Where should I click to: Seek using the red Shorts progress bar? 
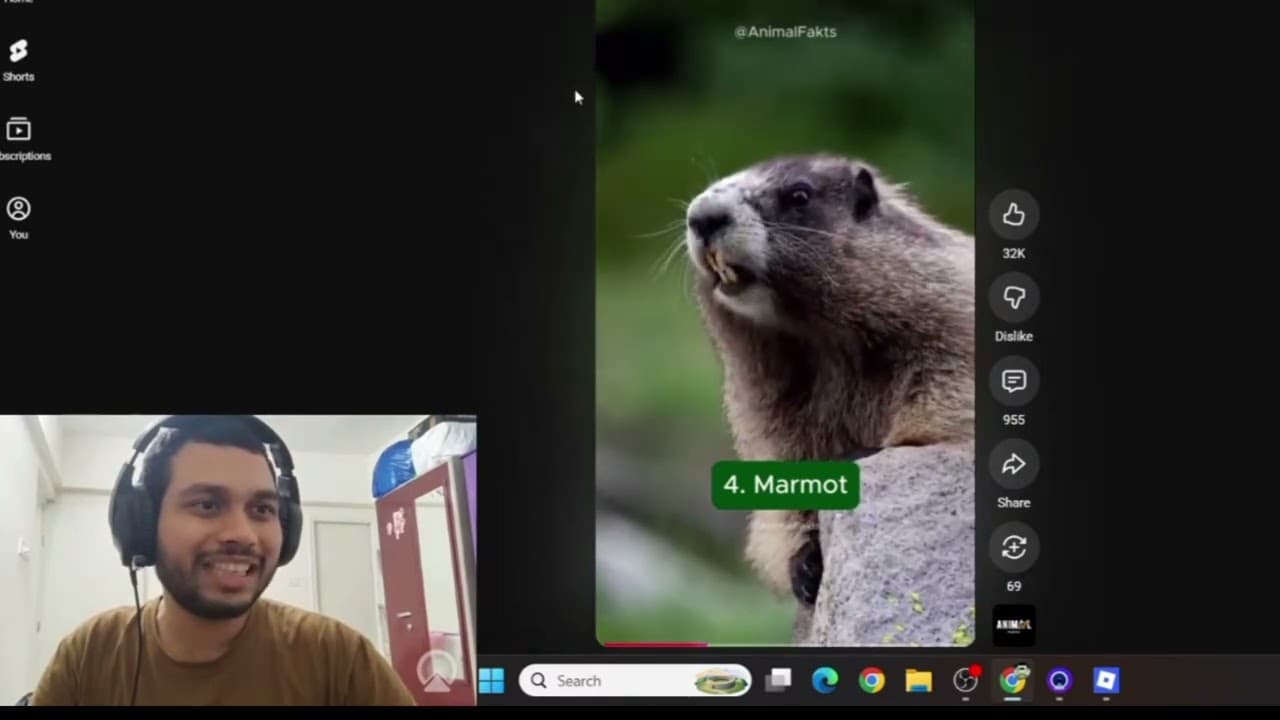click(x=785, y=644)
